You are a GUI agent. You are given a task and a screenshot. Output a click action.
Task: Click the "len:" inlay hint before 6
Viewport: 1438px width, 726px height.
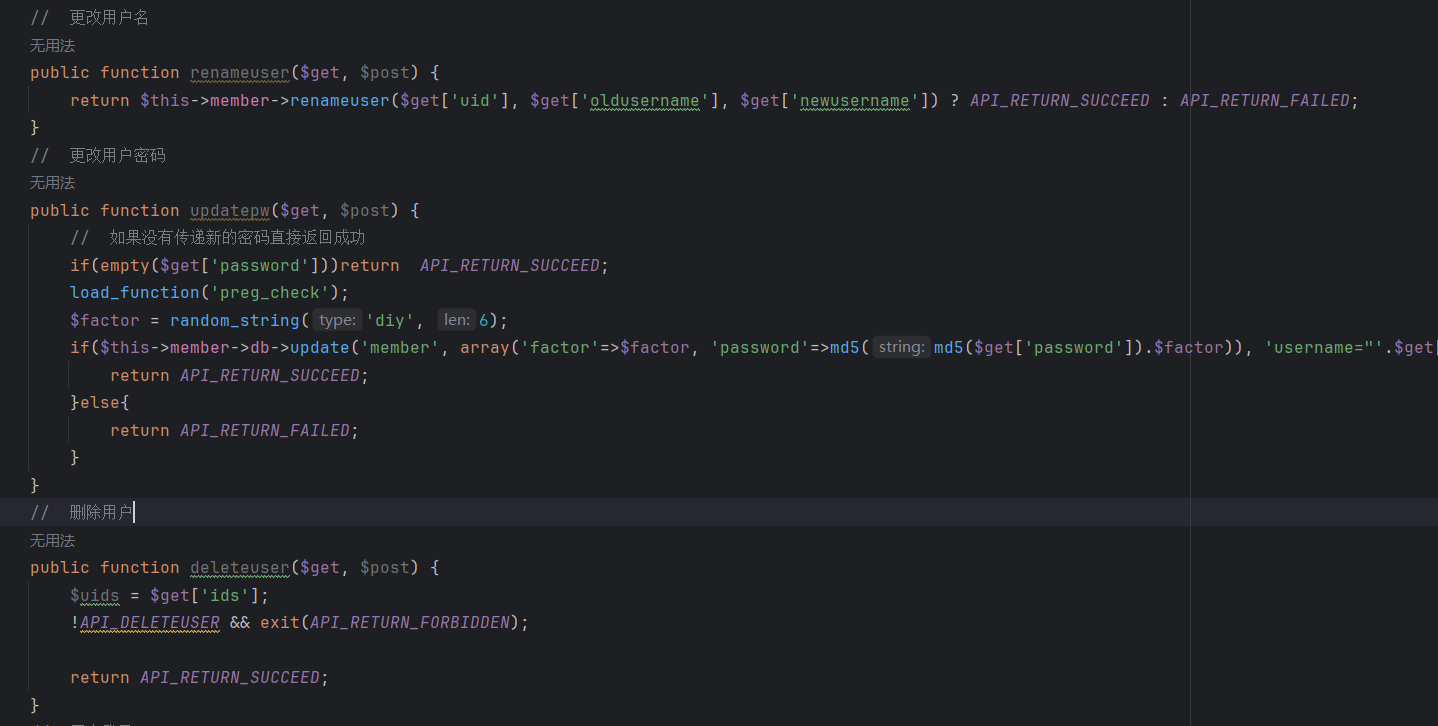click(456, 320)
